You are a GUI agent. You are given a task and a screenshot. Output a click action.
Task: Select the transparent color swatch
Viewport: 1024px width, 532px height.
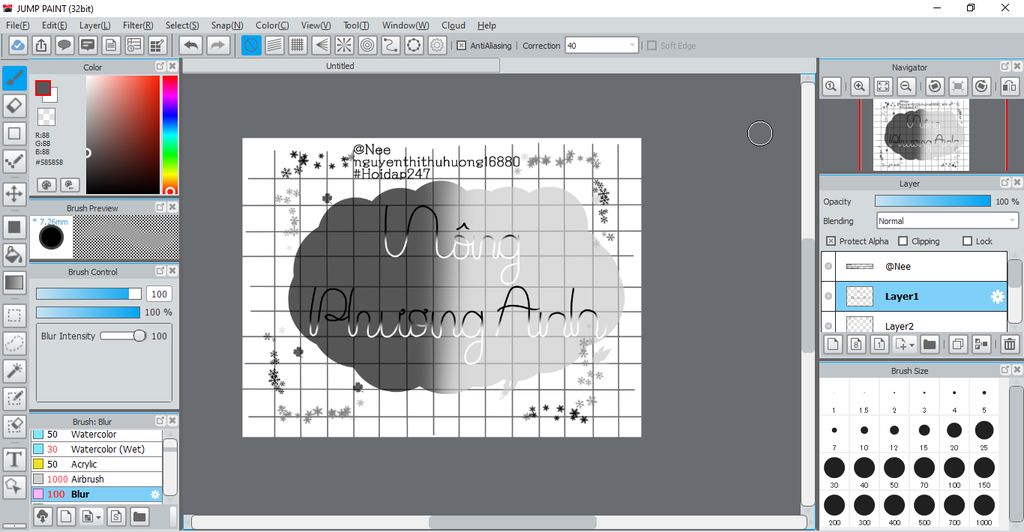pyautogui.click(x=46, y=117)
